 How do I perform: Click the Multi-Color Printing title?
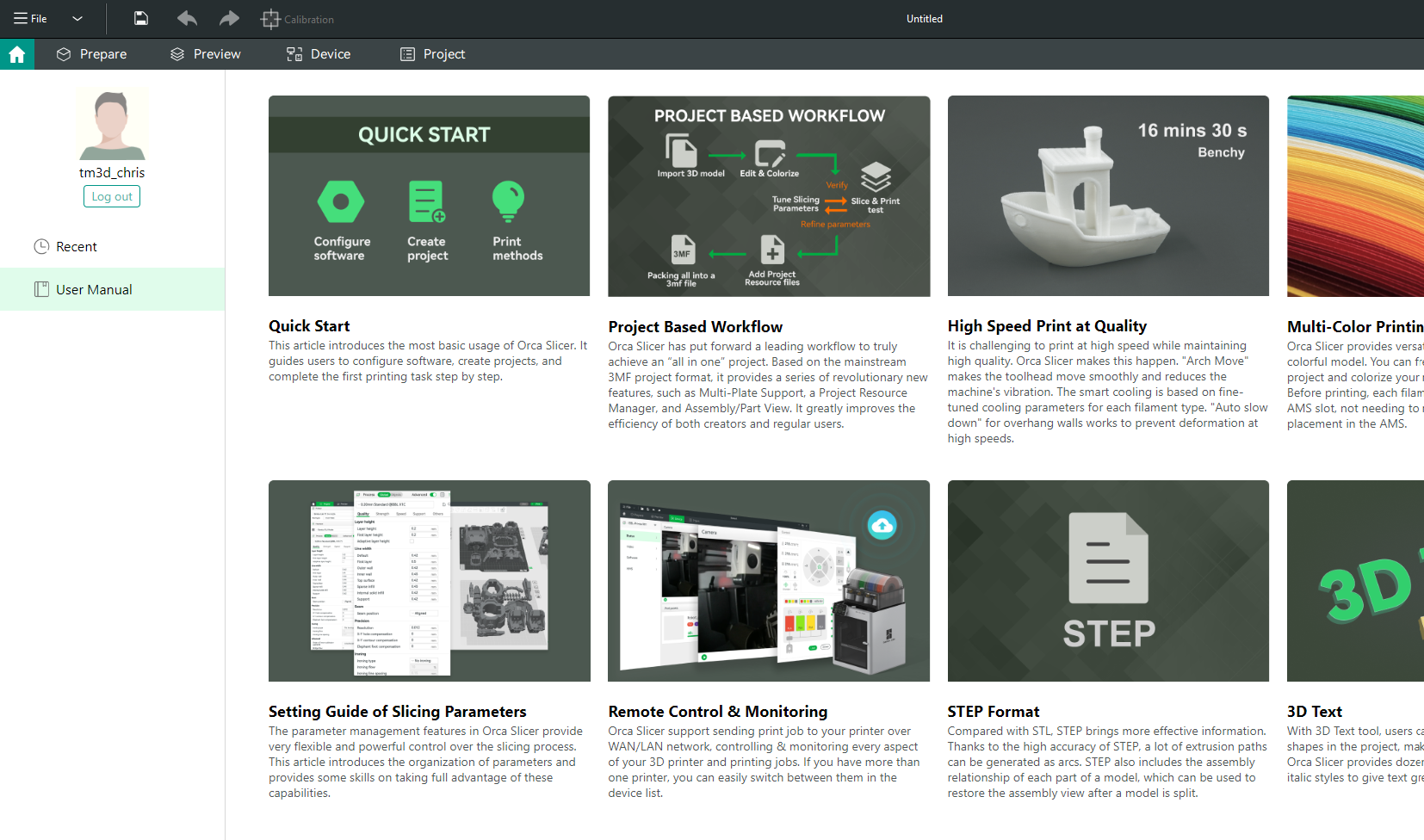click(1355, 327)
